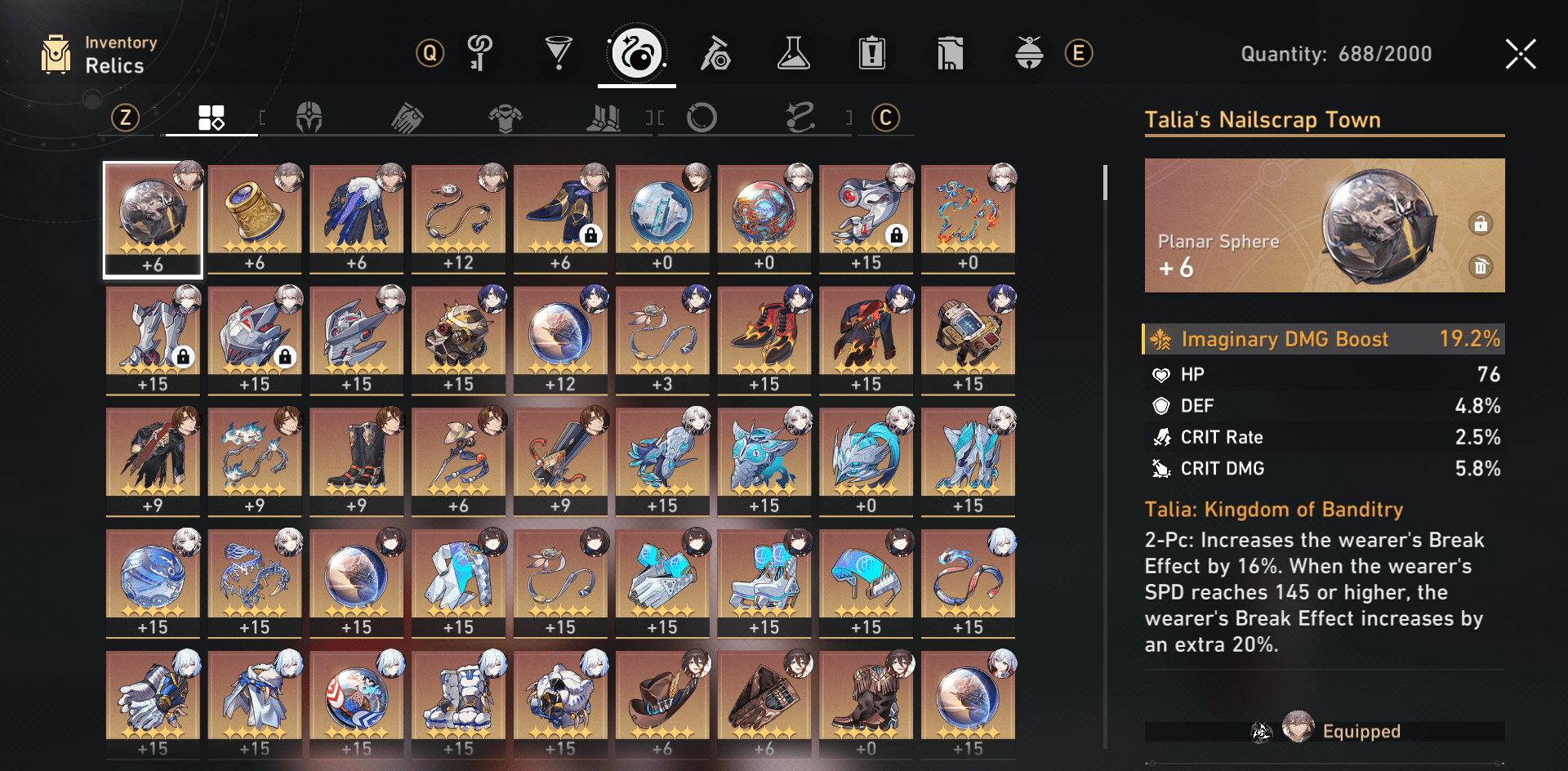Close the inventory with the X button

coord(1521,54)
